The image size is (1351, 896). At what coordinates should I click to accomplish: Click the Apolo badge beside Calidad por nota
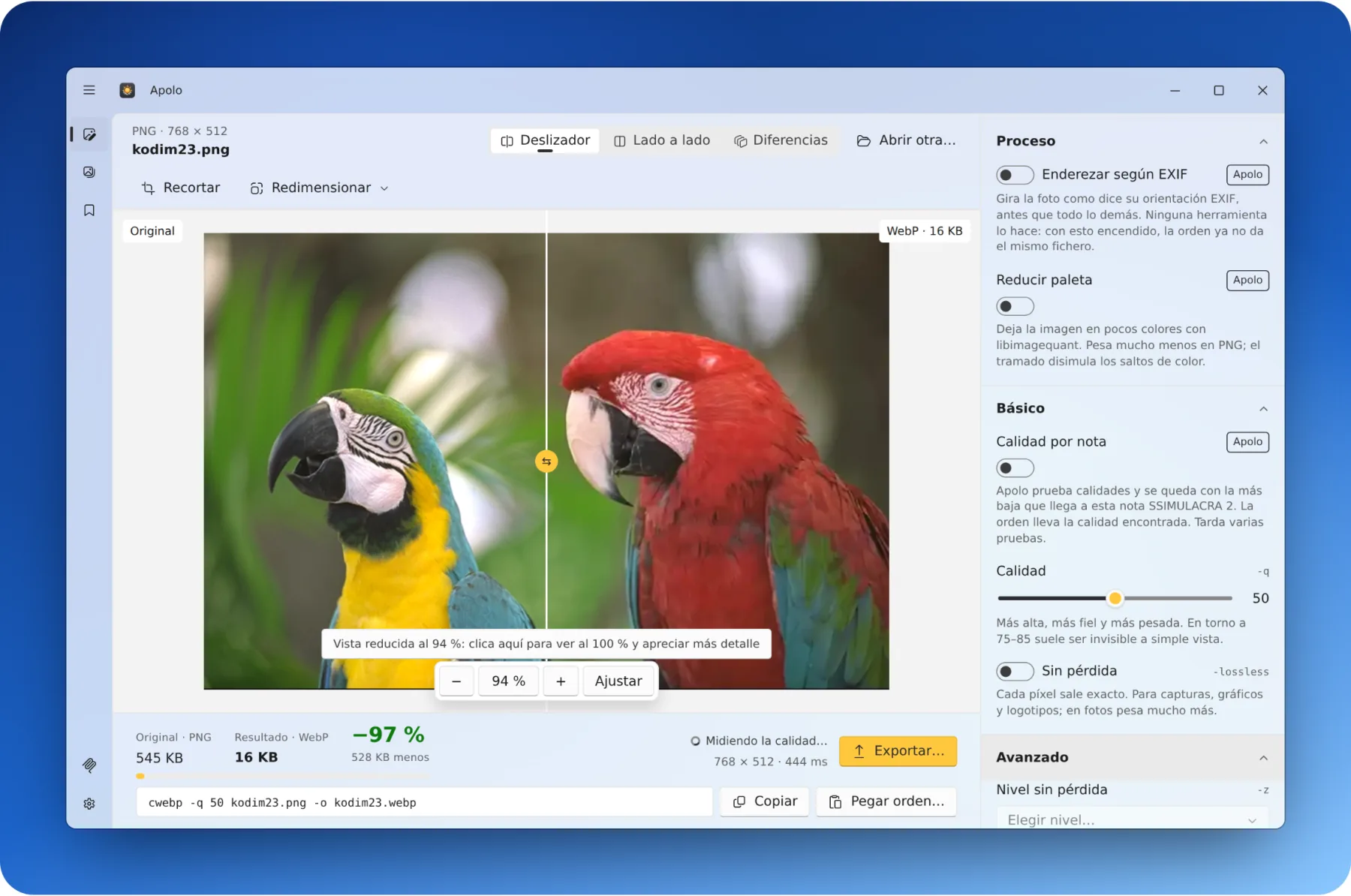(1247, 442)
